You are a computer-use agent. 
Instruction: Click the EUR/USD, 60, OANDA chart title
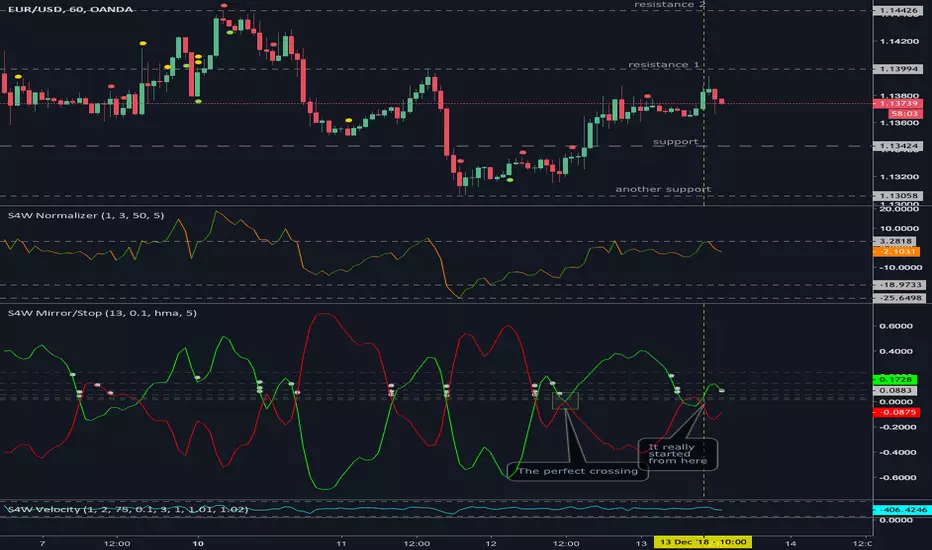tap(70, 9)
